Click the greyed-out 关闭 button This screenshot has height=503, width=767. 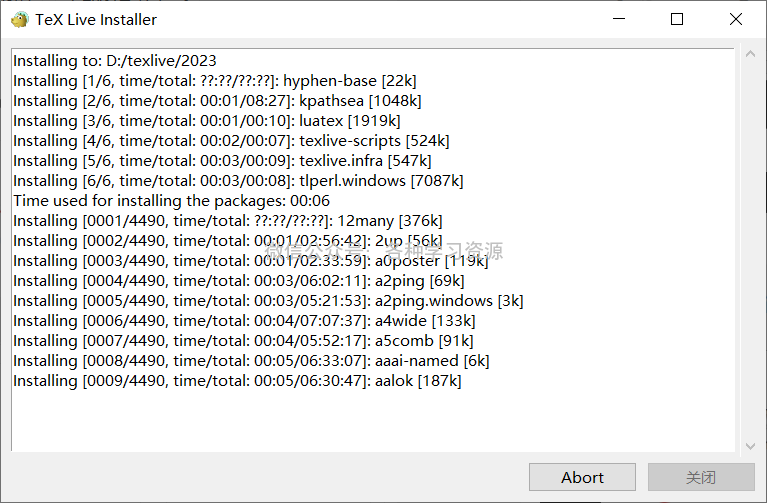pos(701,477)
